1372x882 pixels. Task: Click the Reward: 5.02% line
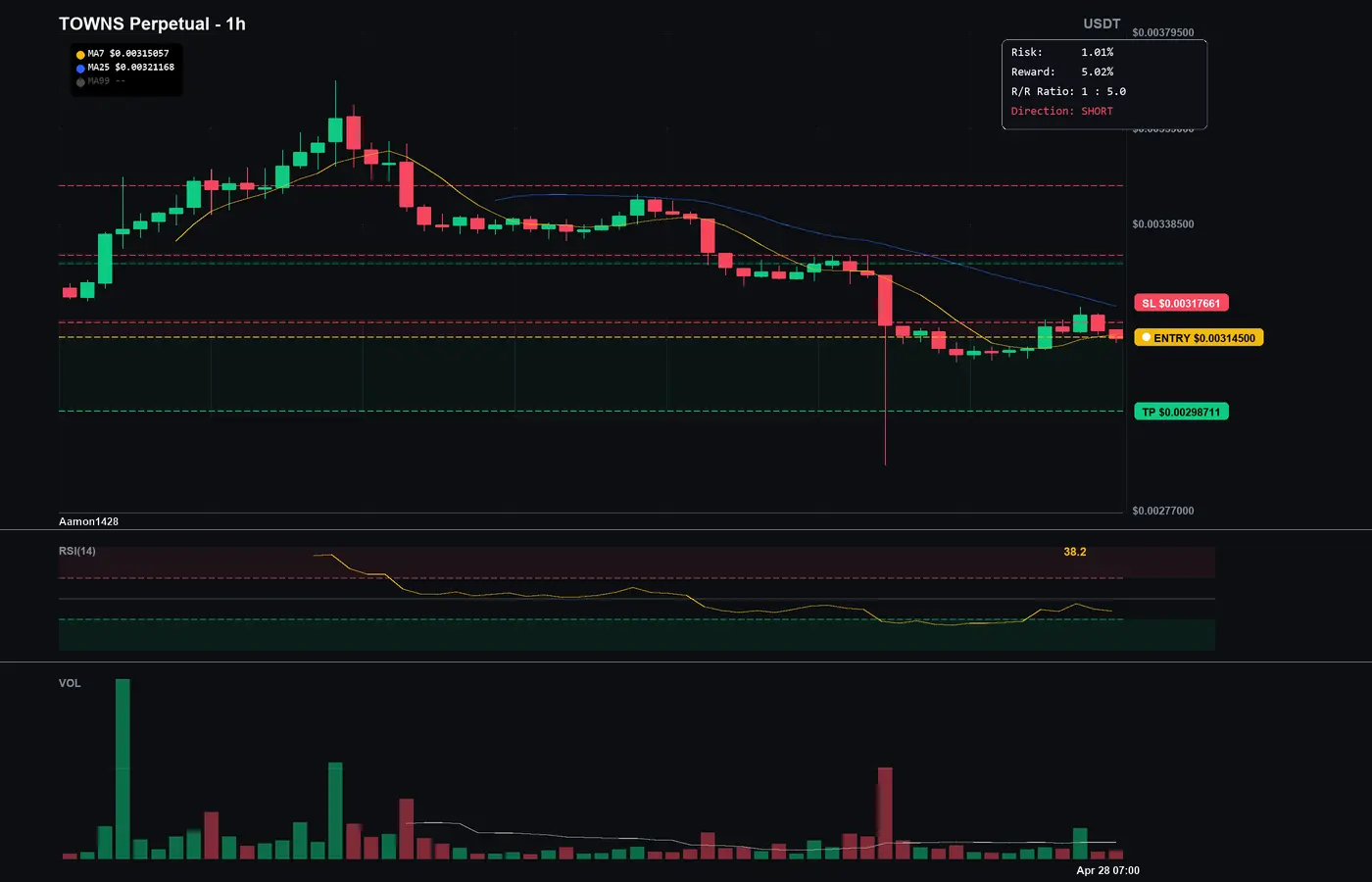(x=1062, y=73)
